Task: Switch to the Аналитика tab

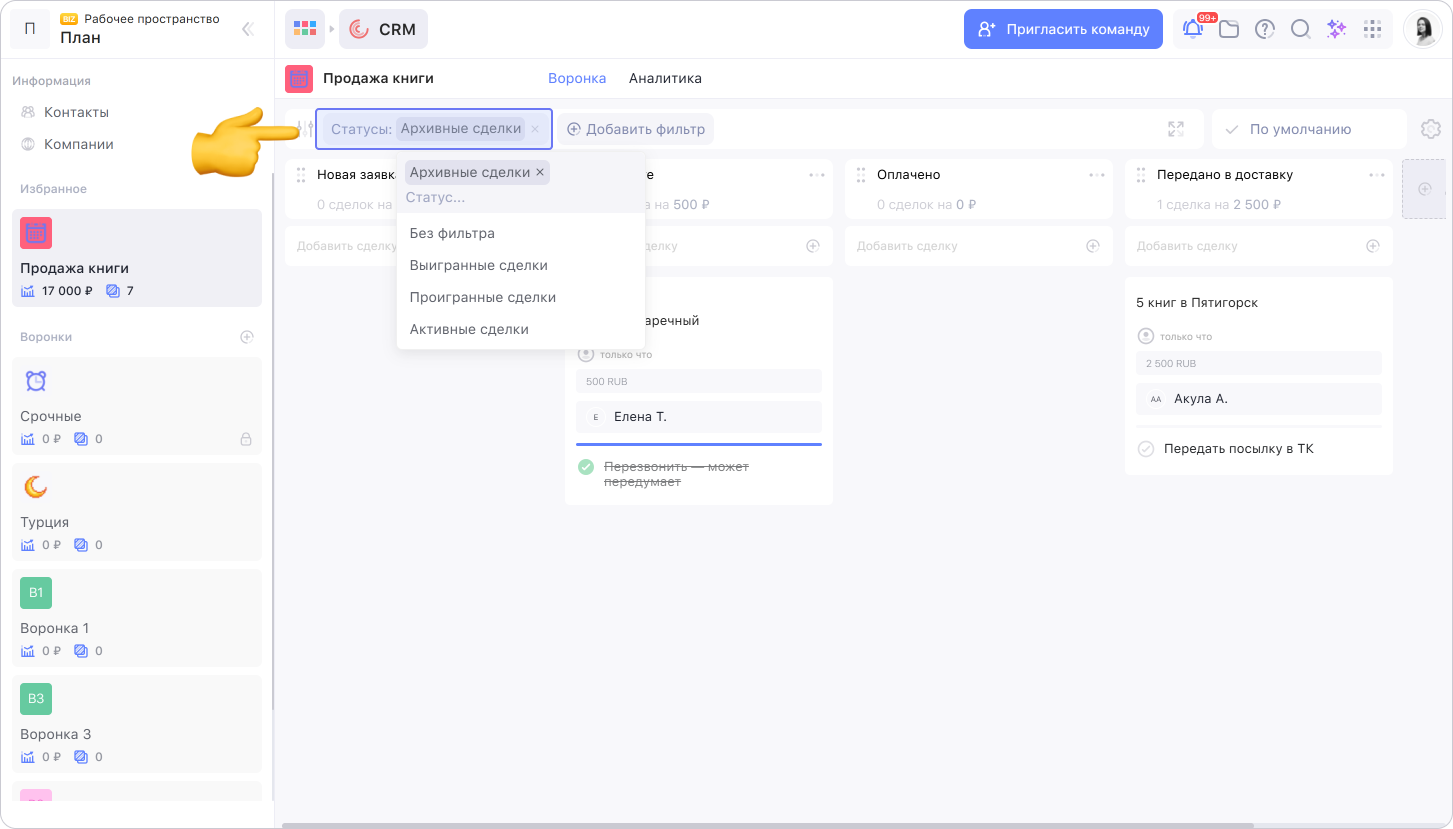Action: click(x=665, y=78)
